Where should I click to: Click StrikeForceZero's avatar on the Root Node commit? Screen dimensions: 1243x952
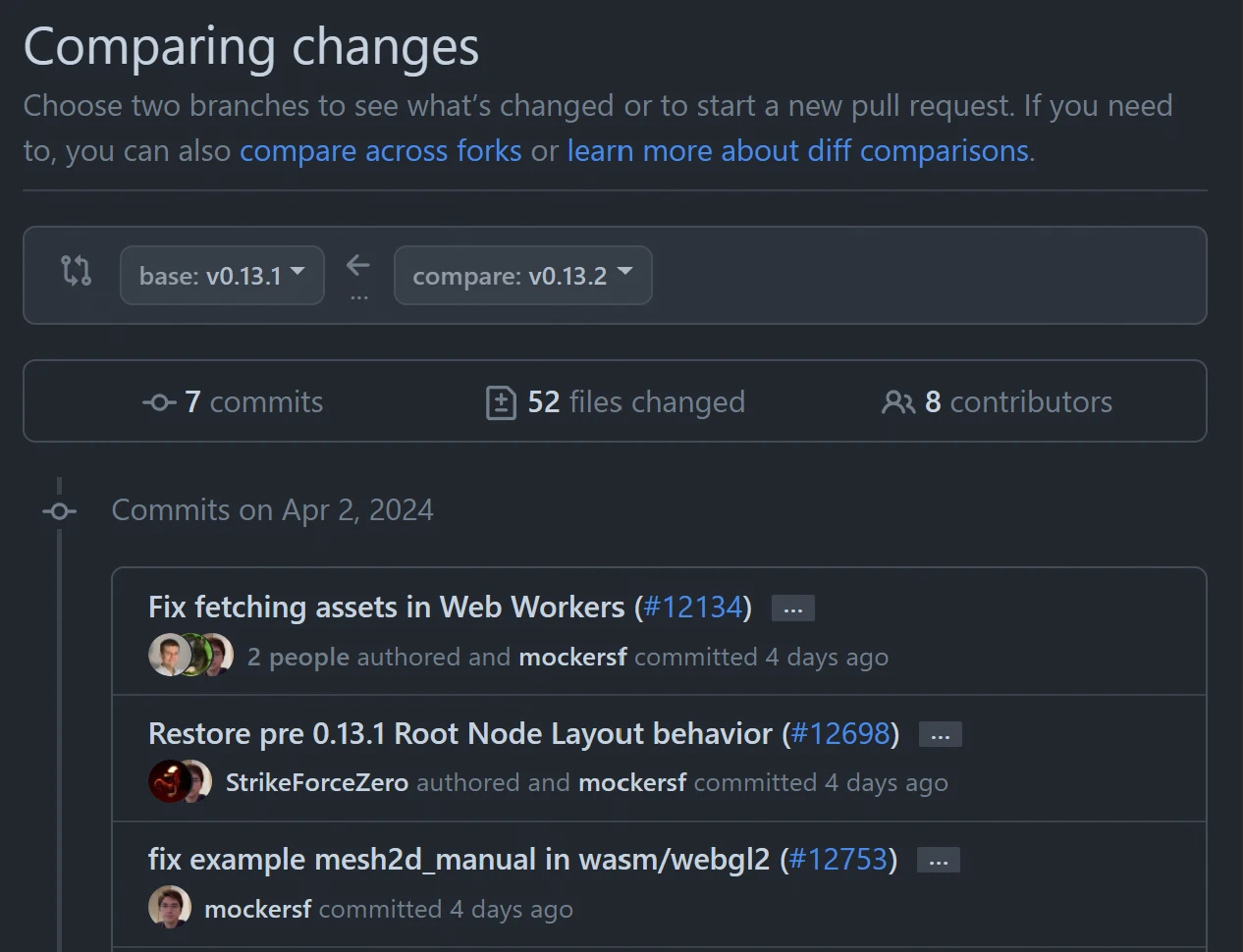pos(169,781)
